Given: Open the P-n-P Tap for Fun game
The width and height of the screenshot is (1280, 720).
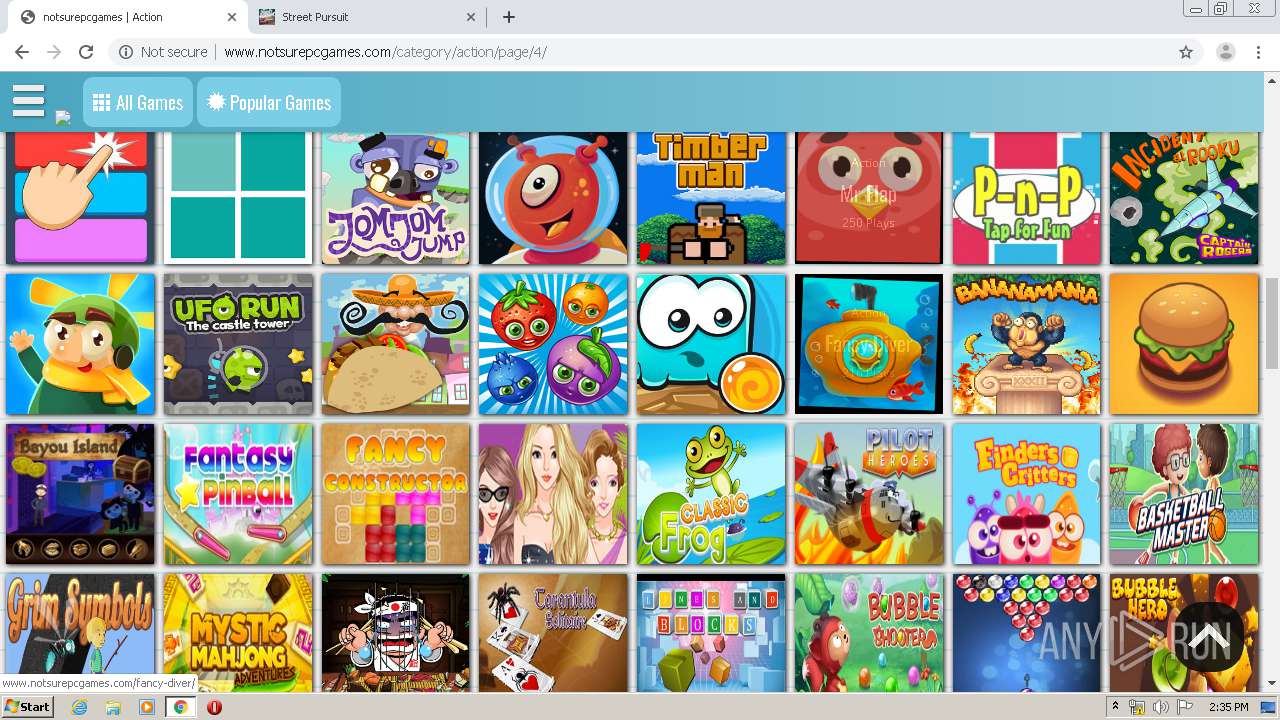Looking at the screenshot, I should pyautogui.click(x=1027, y=198).
